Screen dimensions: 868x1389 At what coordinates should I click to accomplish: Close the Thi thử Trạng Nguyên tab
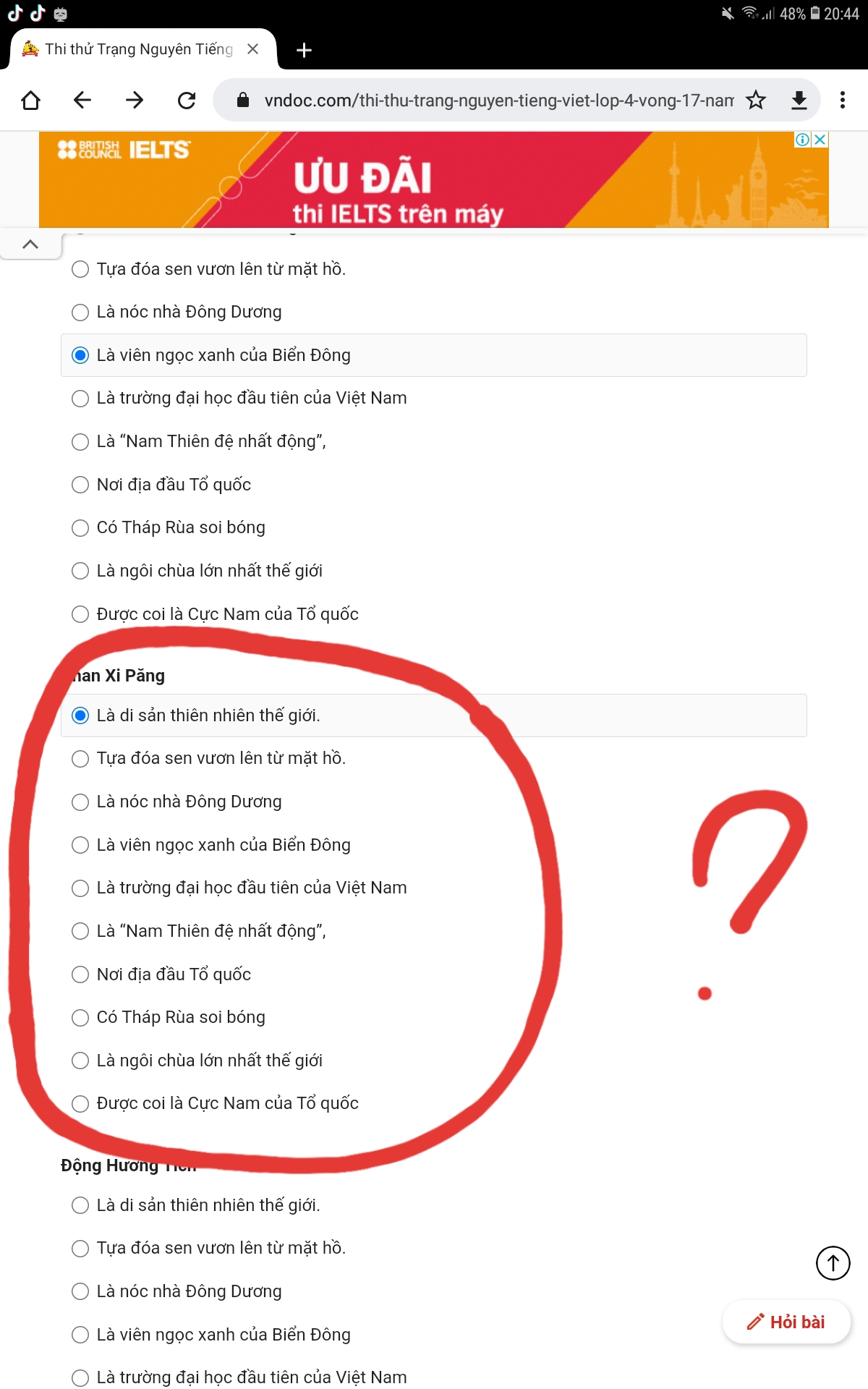(x=252, y=49)
